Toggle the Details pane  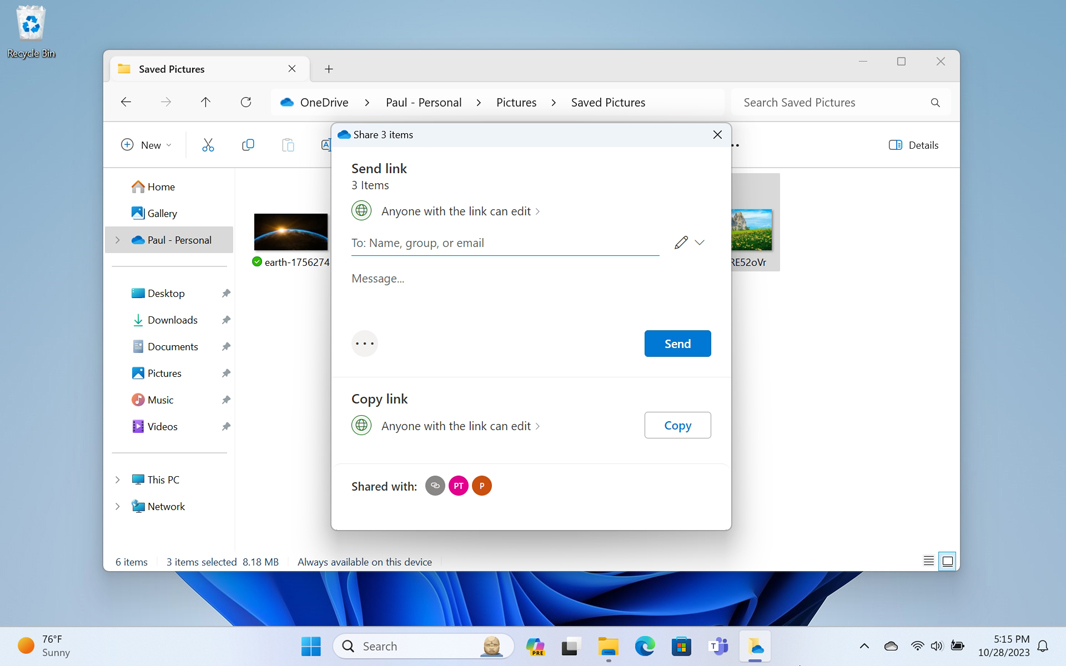(x=913, y=145)
